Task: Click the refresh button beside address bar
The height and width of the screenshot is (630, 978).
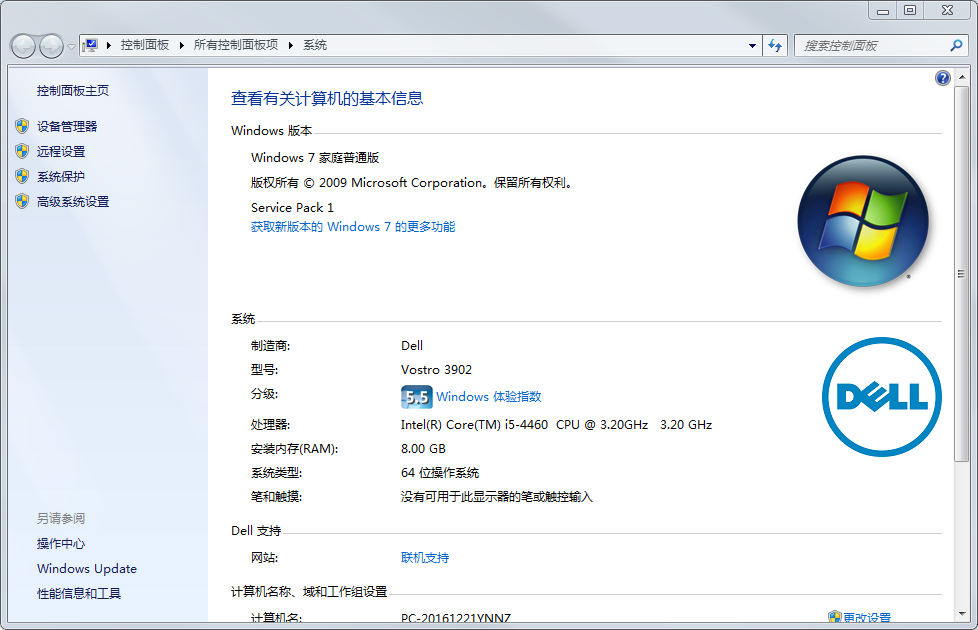Action: click(x=775, y=45)
